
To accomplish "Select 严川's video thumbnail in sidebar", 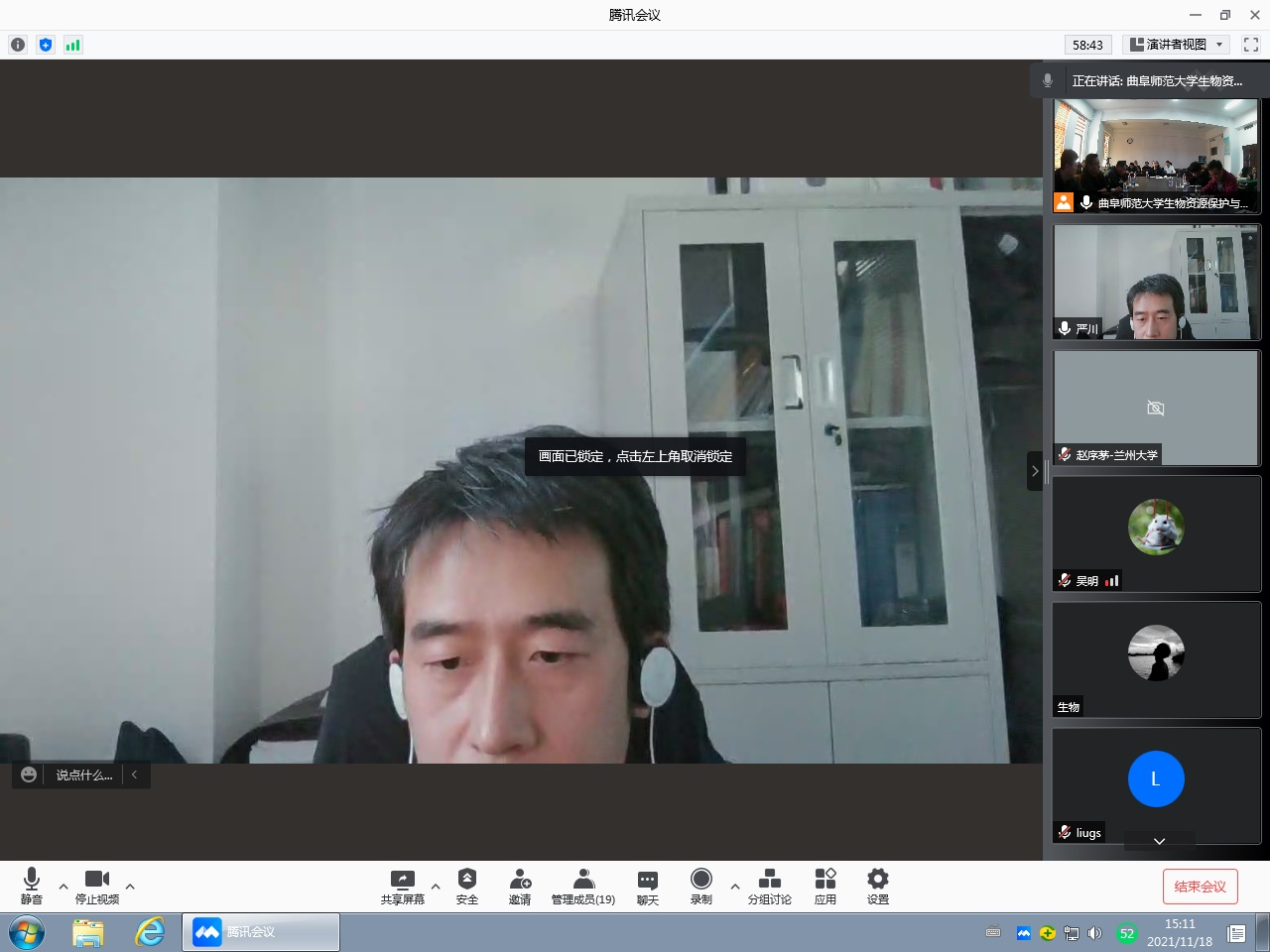I will tap(1156, 282).
